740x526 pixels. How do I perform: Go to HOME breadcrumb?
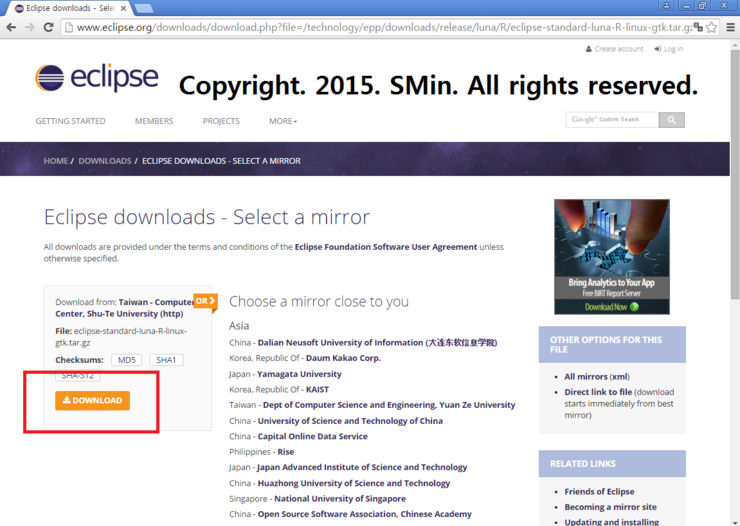click(56, 161)
